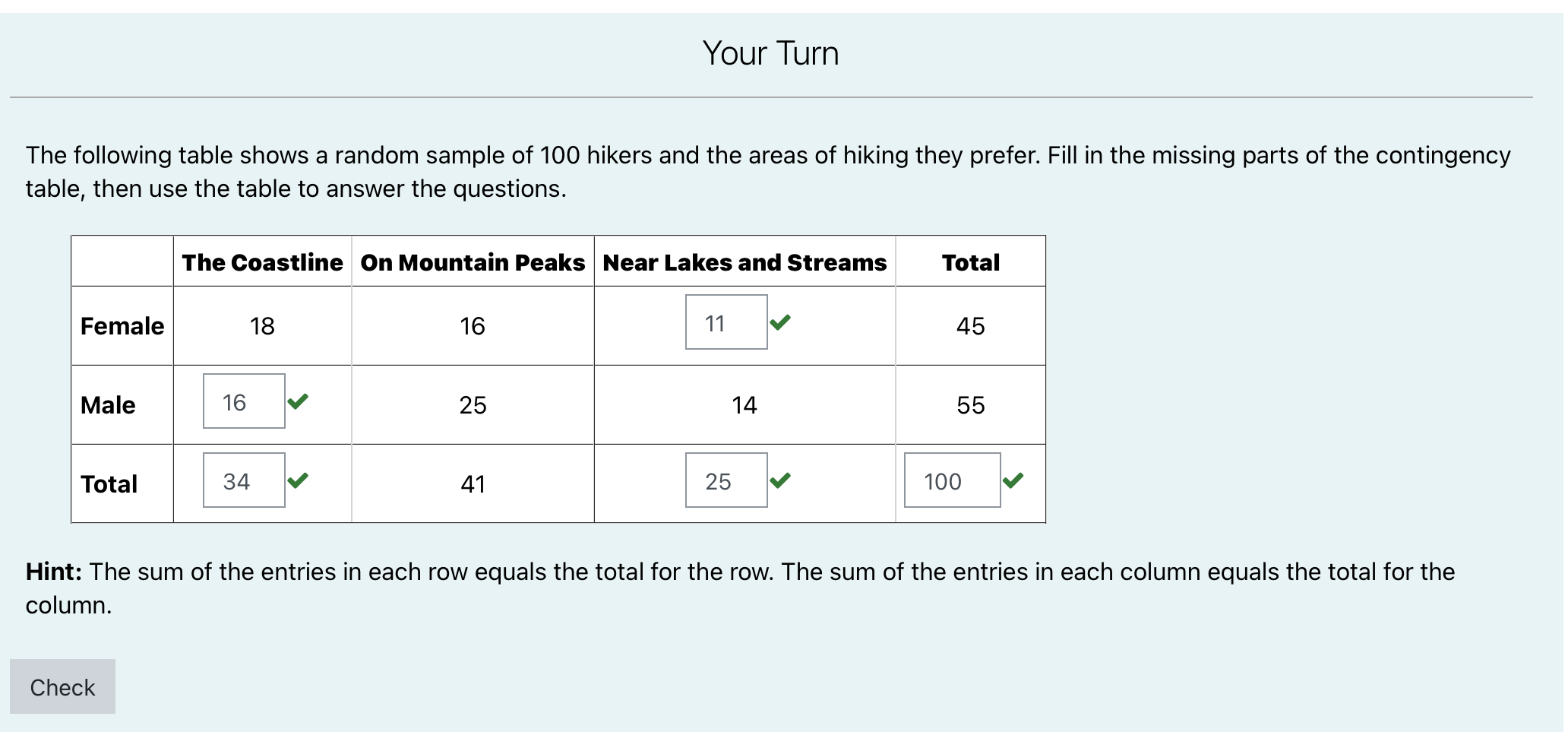Click inside the input box containing 11

coord(726,322)
